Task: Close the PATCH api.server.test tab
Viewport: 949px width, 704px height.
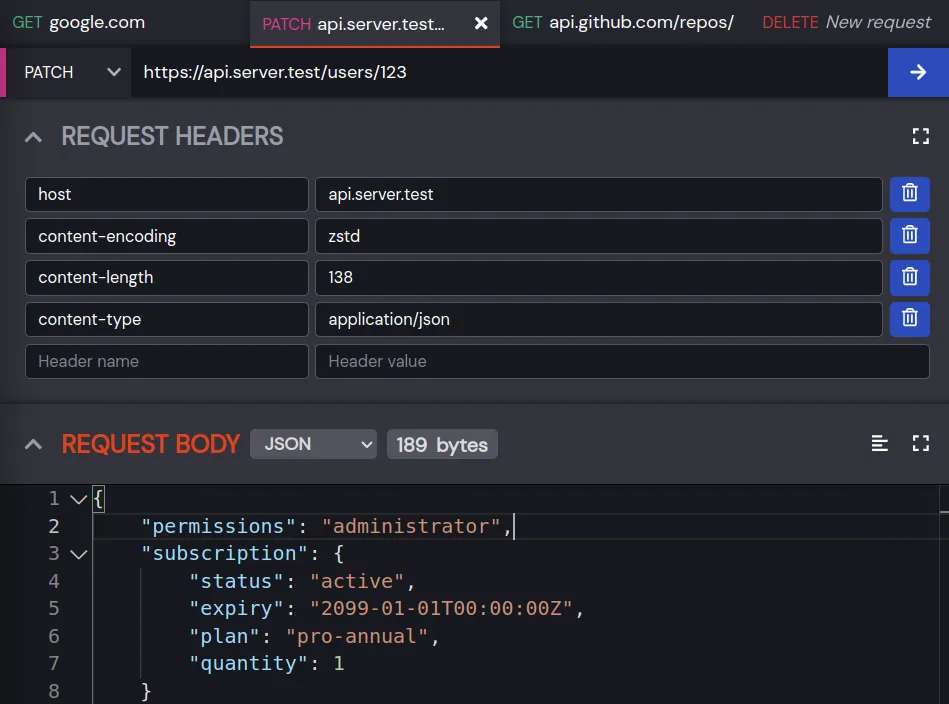Action: pyautogui.click(x=481, y=23)
